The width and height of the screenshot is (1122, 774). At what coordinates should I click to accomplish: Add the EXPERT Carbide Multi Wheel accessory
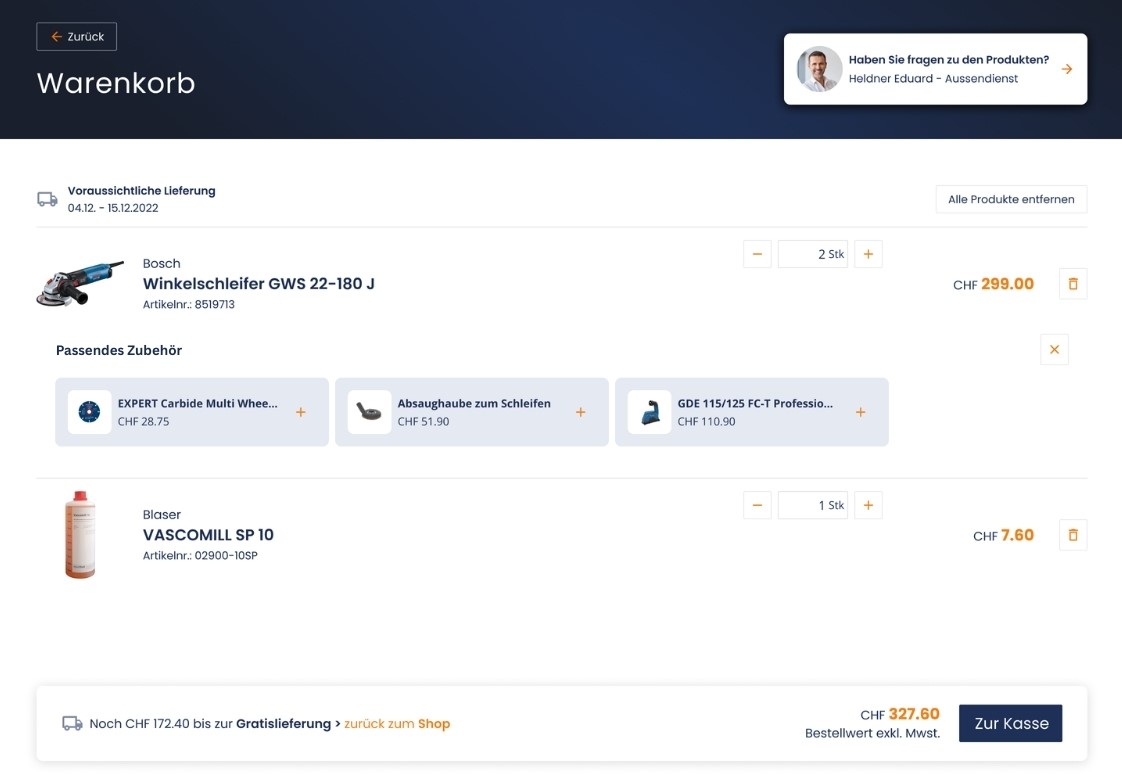coord(301,412)
